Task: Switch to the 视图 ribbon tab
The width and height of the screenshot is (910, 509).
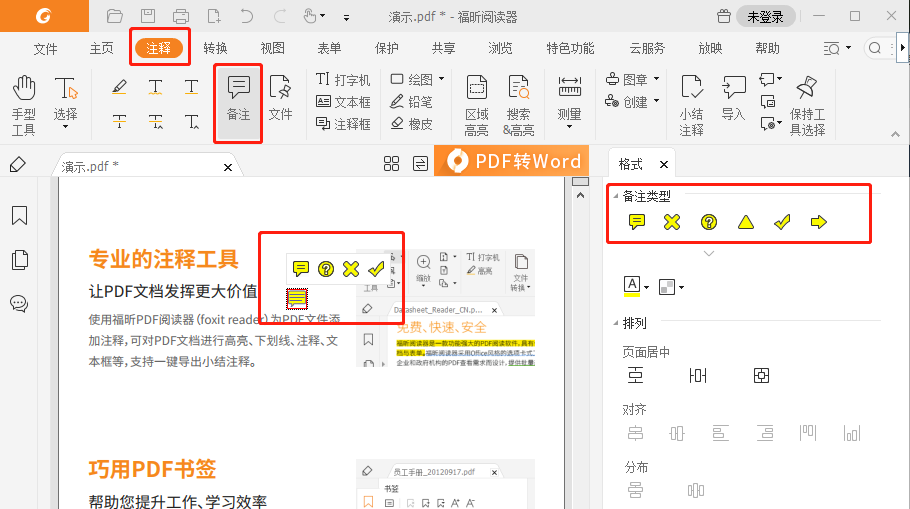Action: (272, 48)
